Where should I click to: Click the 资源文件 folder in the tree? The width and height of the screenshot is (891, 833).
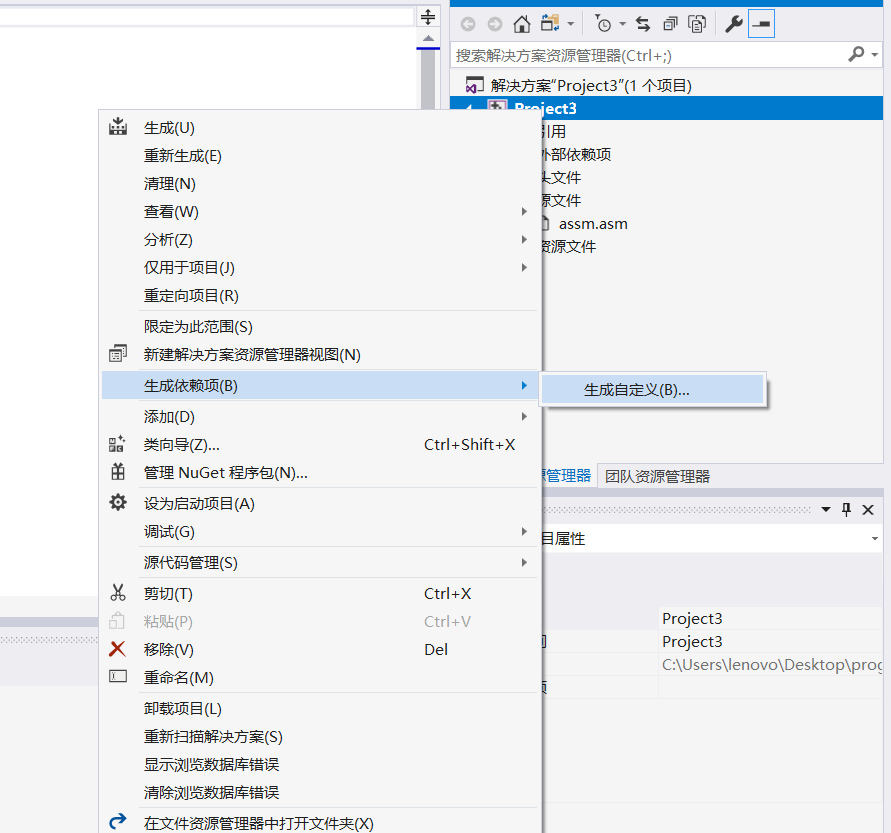(x=568, y=247)
